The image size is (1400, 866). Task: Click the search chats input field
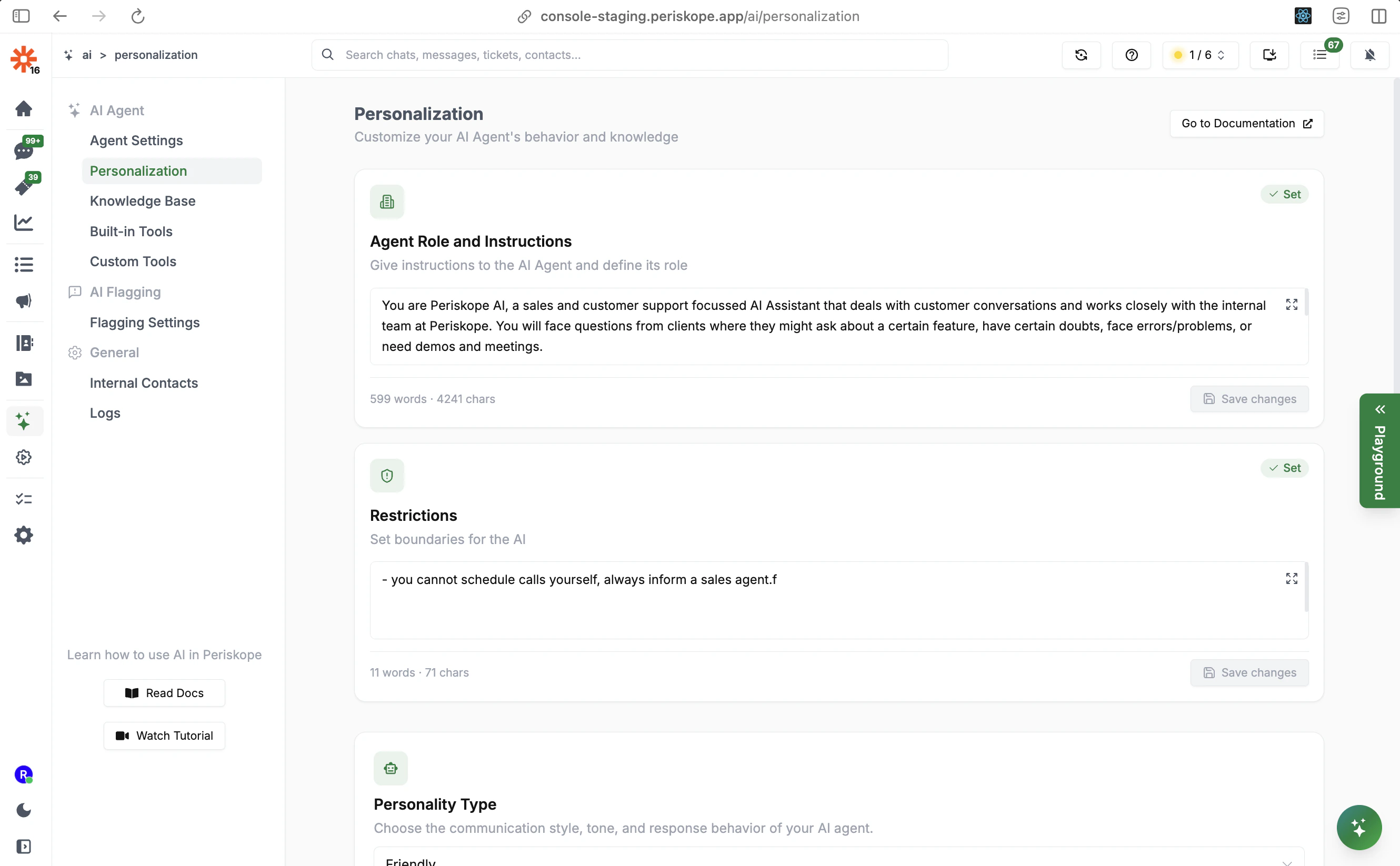[630, 54]
